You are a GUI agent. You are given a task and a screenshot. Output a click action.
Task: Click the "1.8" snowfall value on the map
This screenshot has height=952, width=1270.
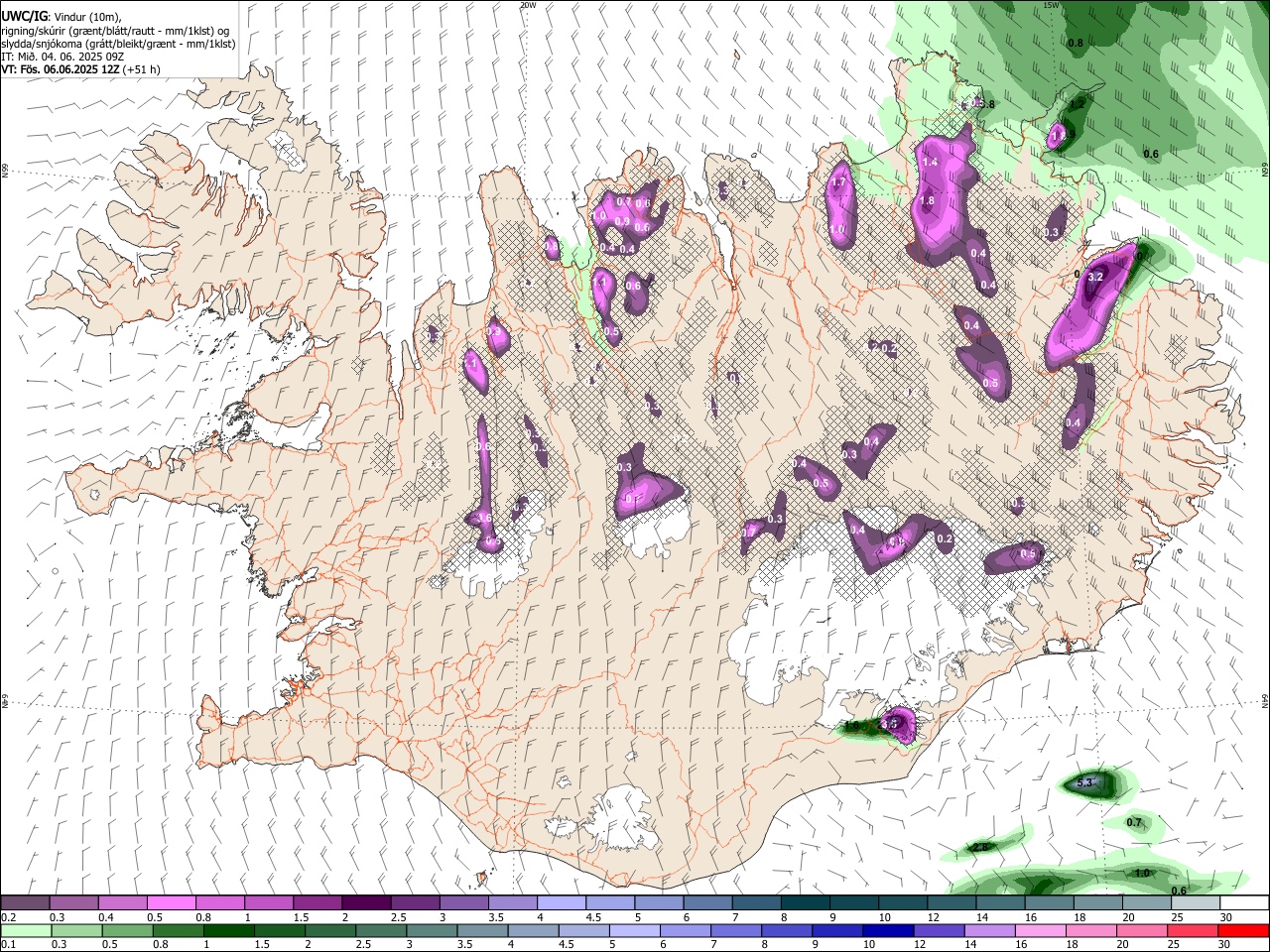coord(927,201)
